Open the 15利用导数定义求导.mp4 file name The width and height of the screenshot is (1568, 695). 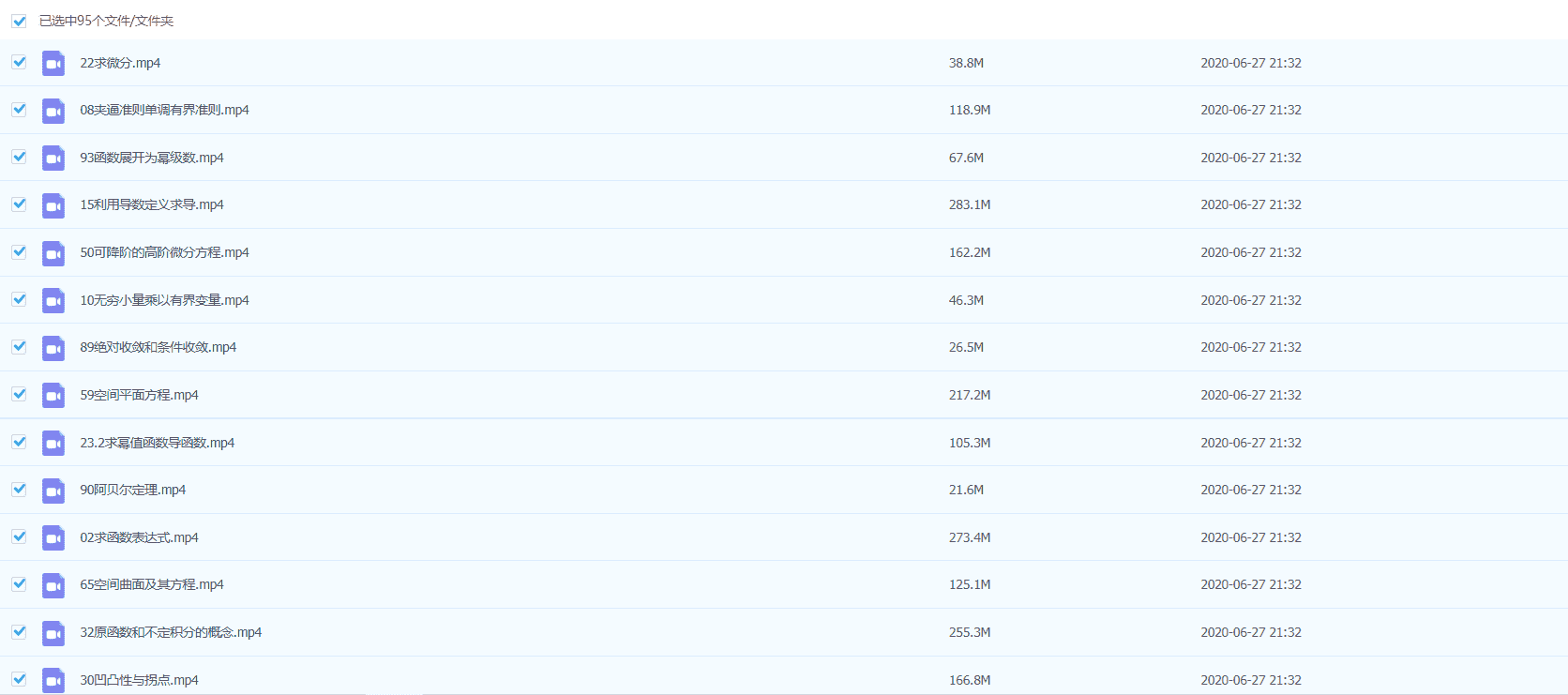tap(152, 204)
